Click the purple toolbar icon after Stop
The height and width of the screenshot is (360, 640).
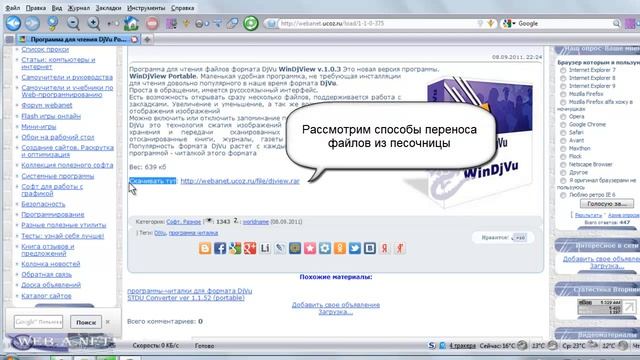(x=171, y=23)
